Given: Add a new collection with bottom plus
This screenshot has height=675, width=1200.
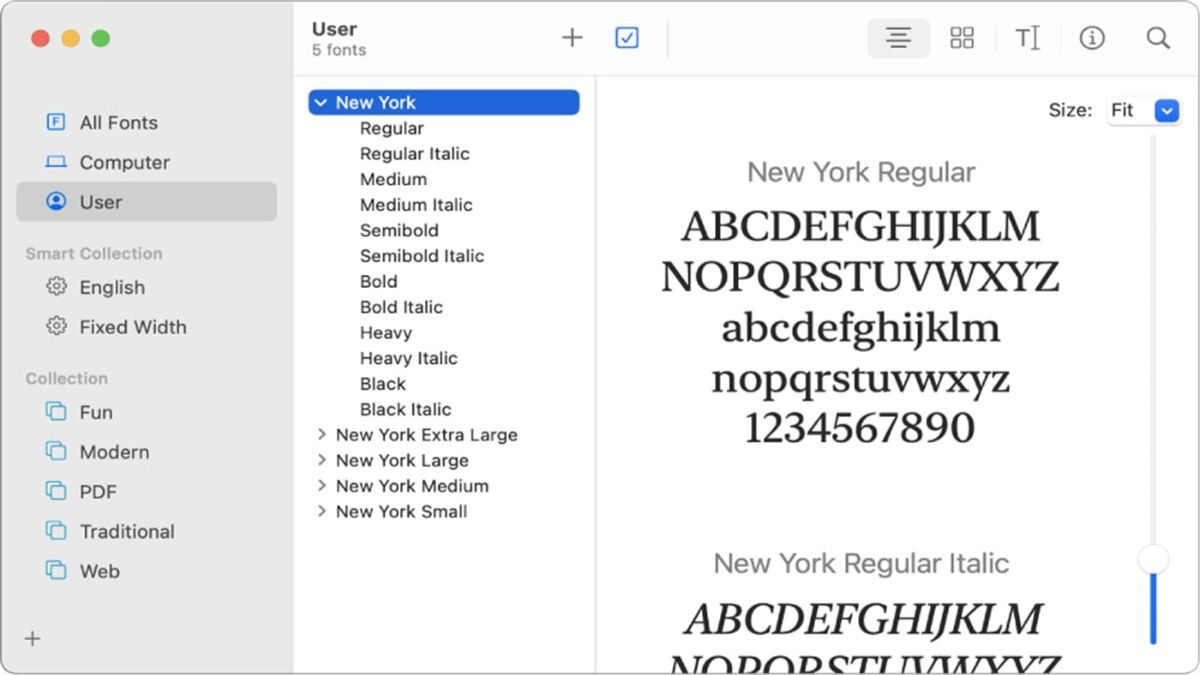Looking at the screenshot, I should (x=33, y=638).
